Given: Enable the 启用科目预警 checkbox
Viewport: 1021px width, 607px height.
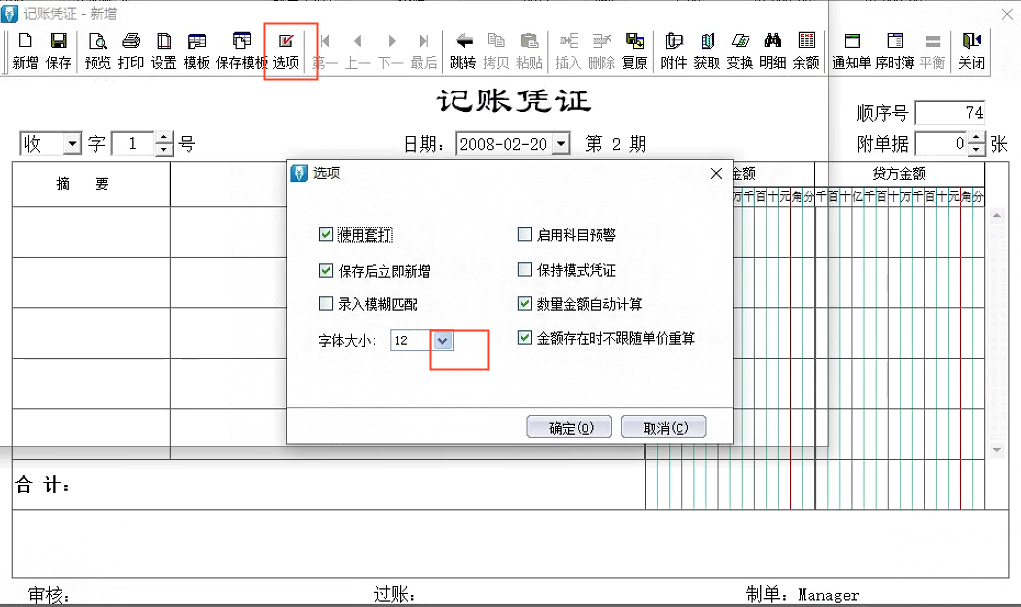Looking at the screenshot, I should point(524,235).
